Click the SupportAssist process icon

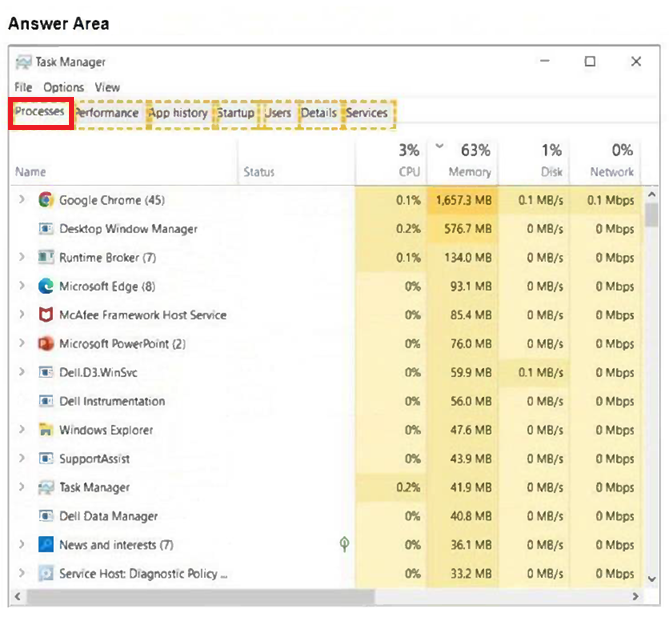click(46, 458)
